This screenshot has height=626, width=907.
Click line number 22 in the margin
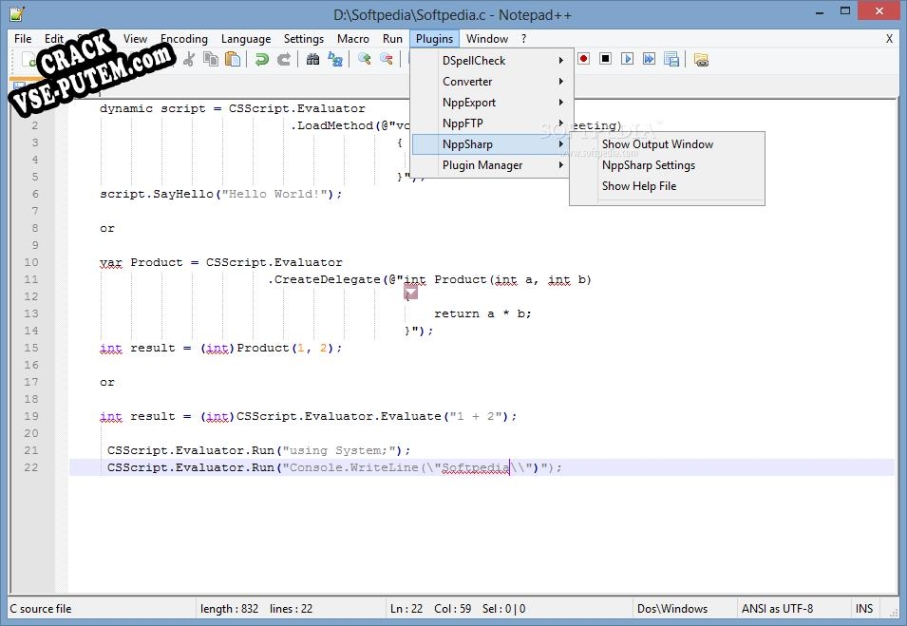point(31,467)
